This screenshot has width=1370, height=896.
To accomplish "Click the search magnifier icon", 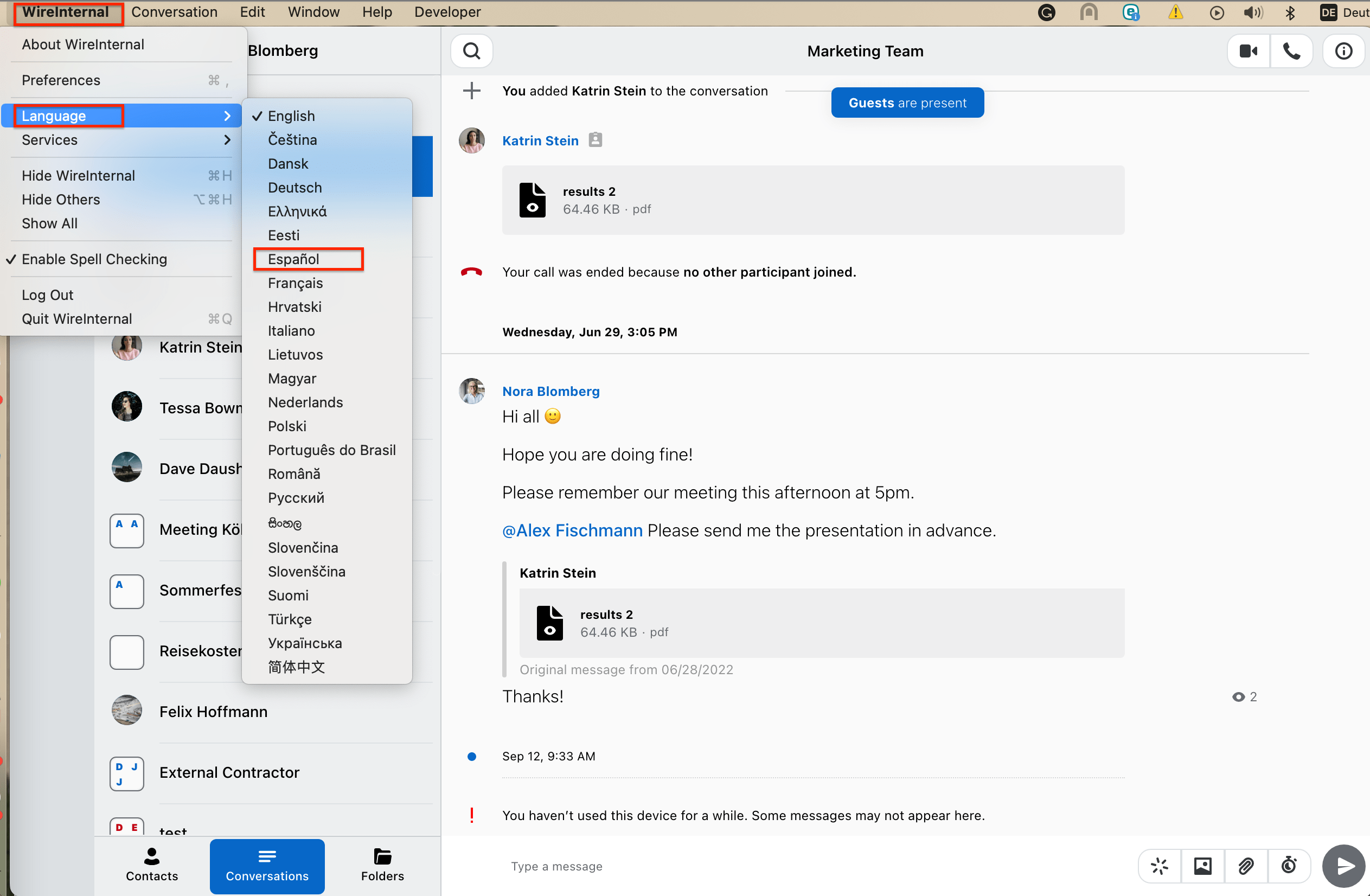I will 471,51.
